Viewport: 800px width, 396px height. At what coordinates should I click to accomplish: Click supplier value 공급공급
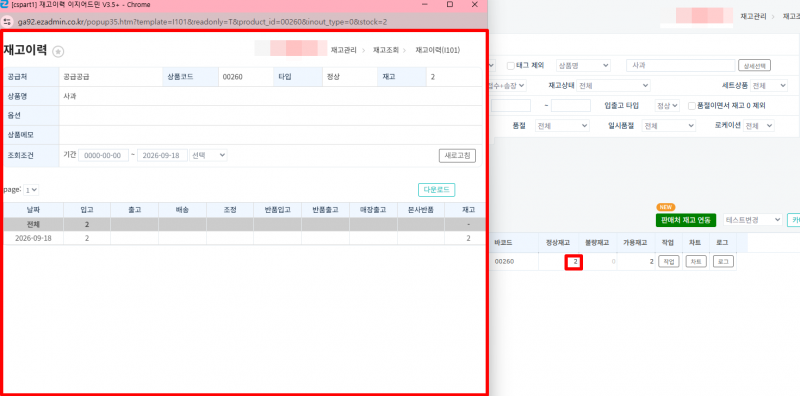coord(77,78)
